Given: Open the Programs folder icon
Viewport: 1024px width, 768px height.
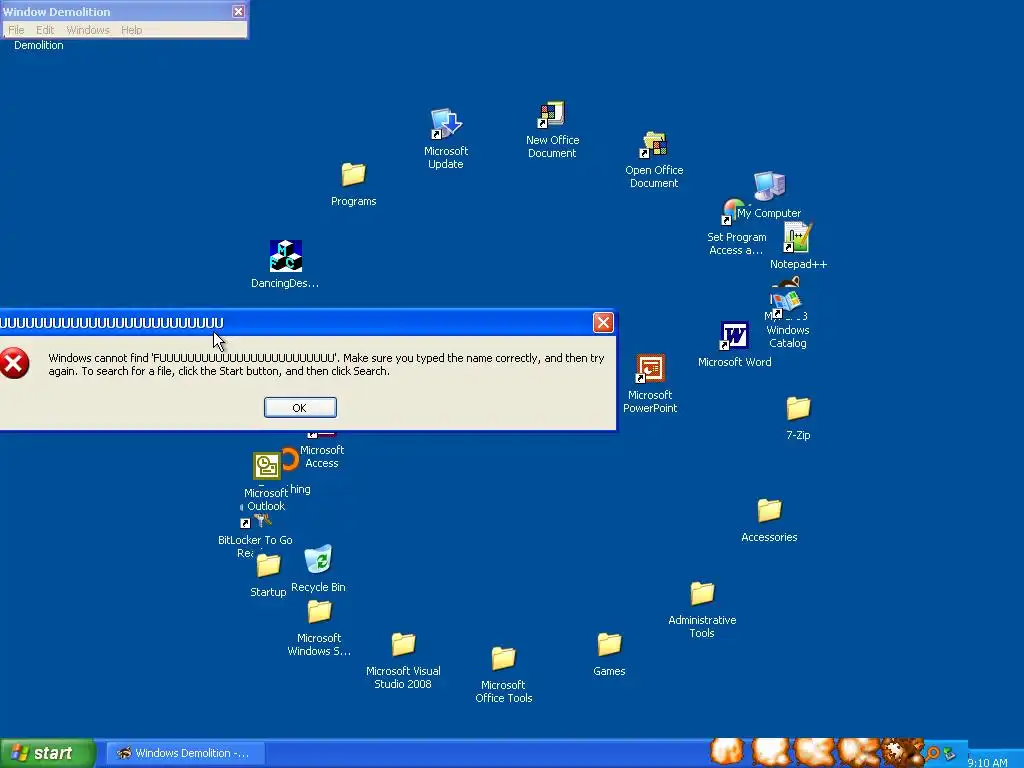Looking at the screenshot, I should [x=353, y=175].
